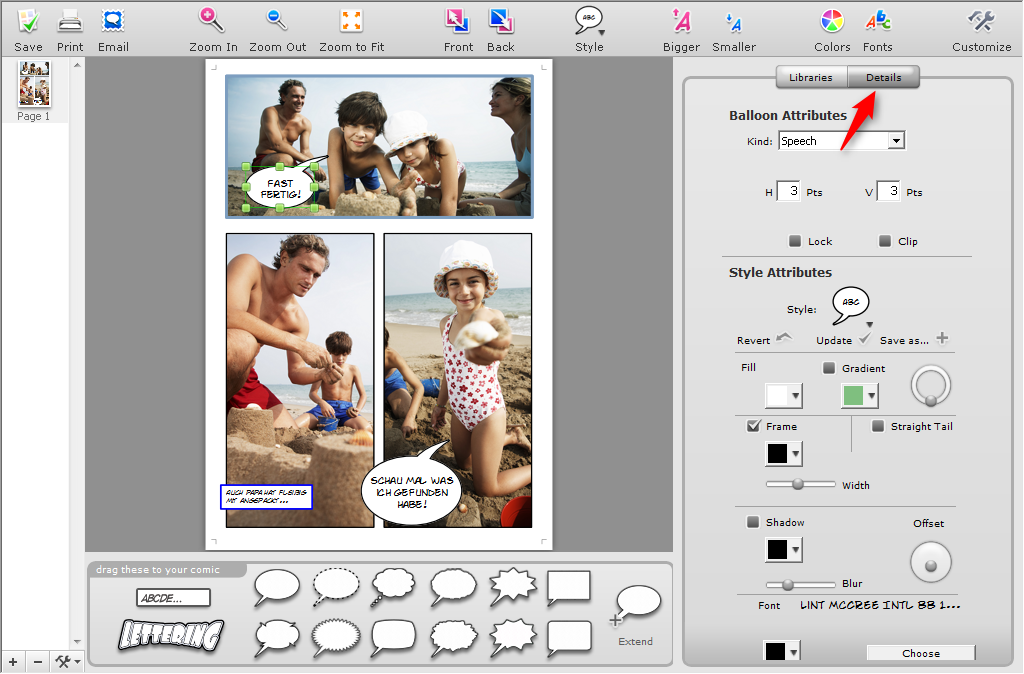Bring selected balloon to Front

[458, 21]
